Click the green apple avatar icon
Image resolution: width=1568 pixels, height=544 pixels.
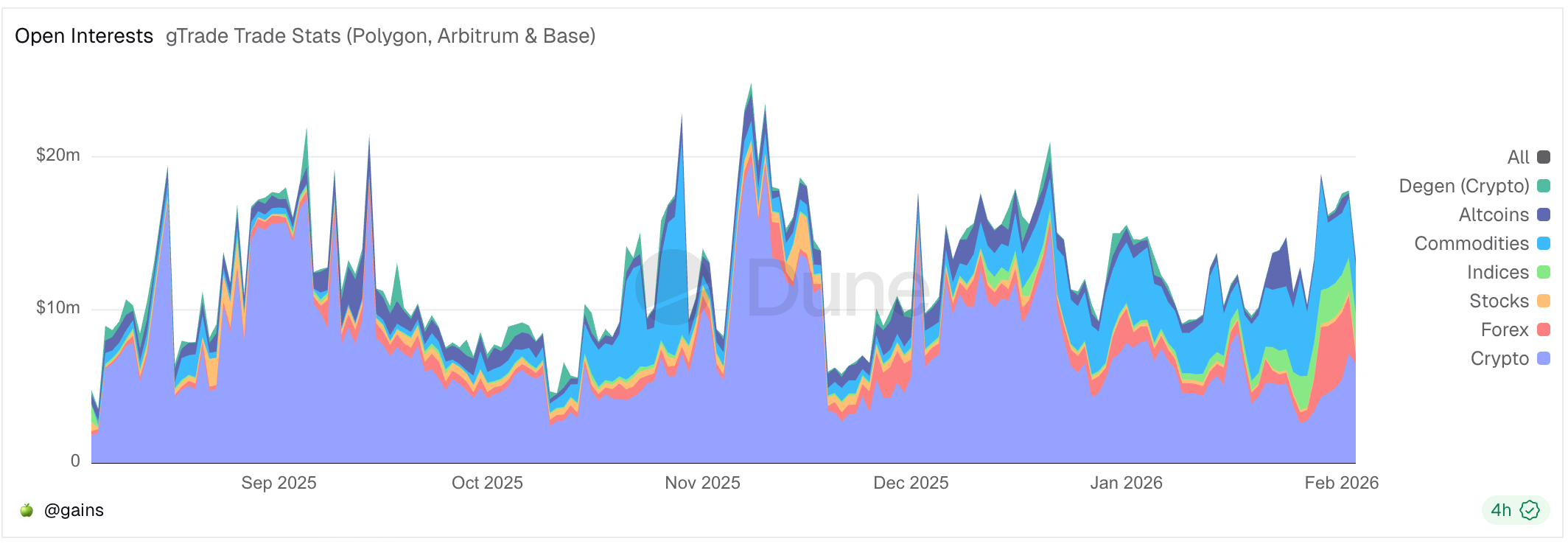coord(27,510)
